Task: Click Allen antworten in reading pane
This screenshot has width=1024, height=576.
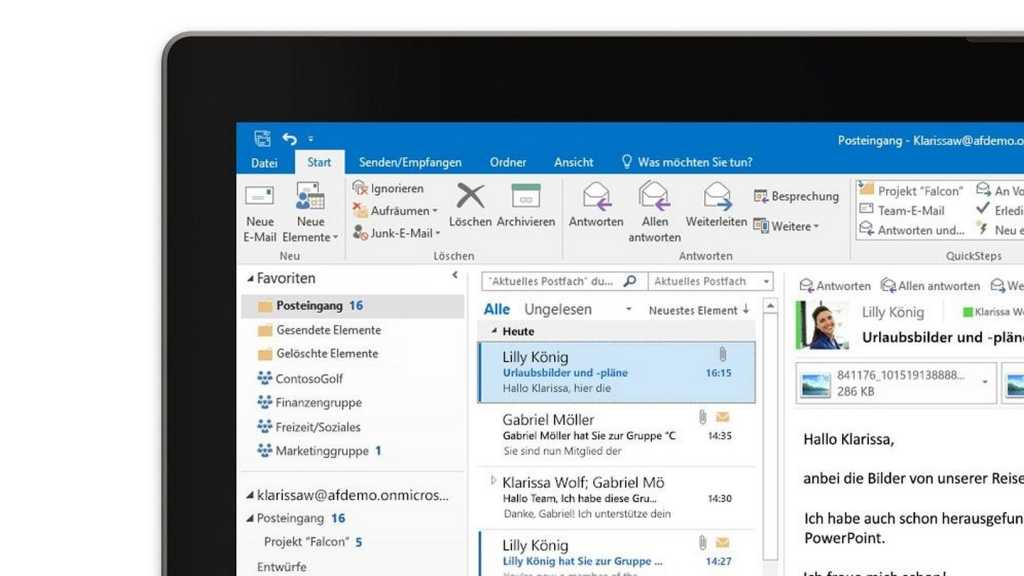Action: [931, 285]
